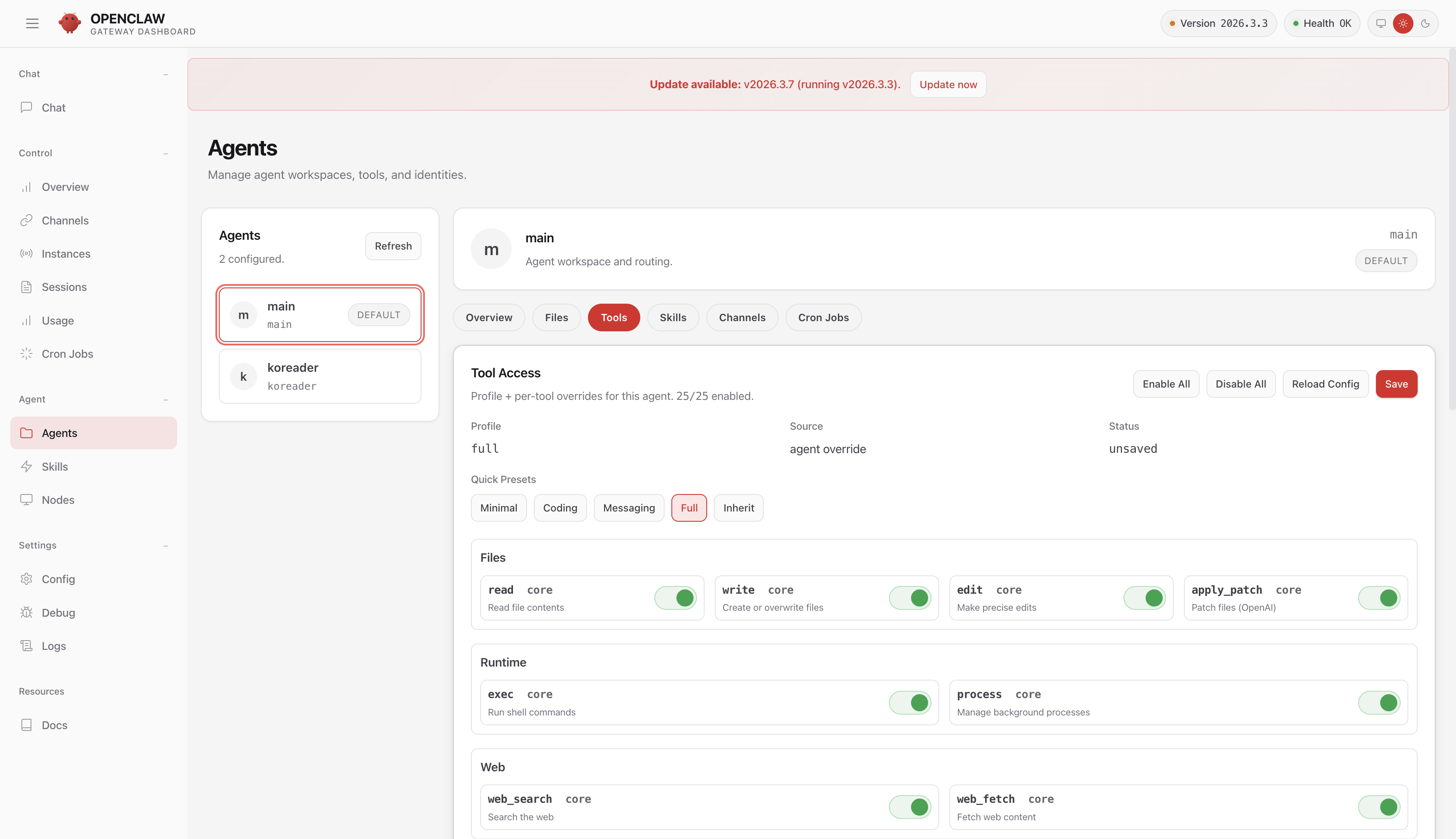Select the system theme monitor icon

tap(1381, 23)
